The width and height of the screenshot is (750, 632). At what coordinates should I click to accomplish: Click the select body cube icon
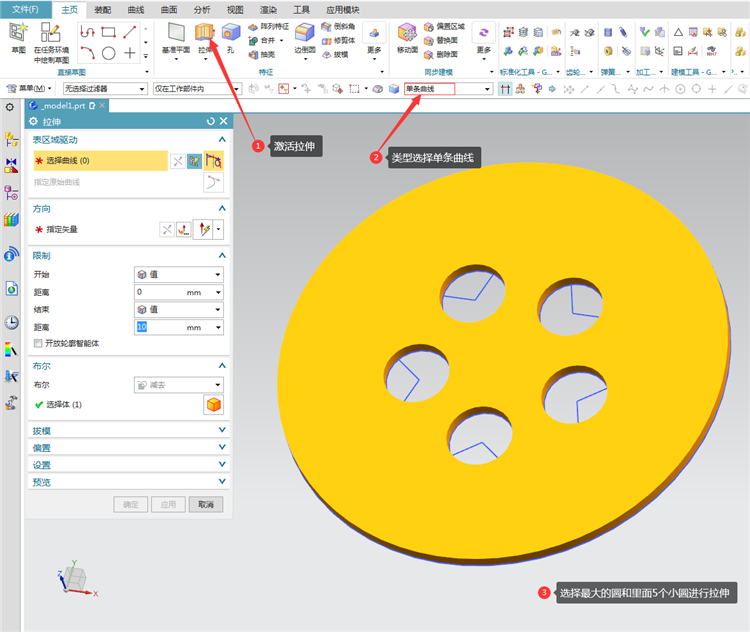click(x=214, y=405)
